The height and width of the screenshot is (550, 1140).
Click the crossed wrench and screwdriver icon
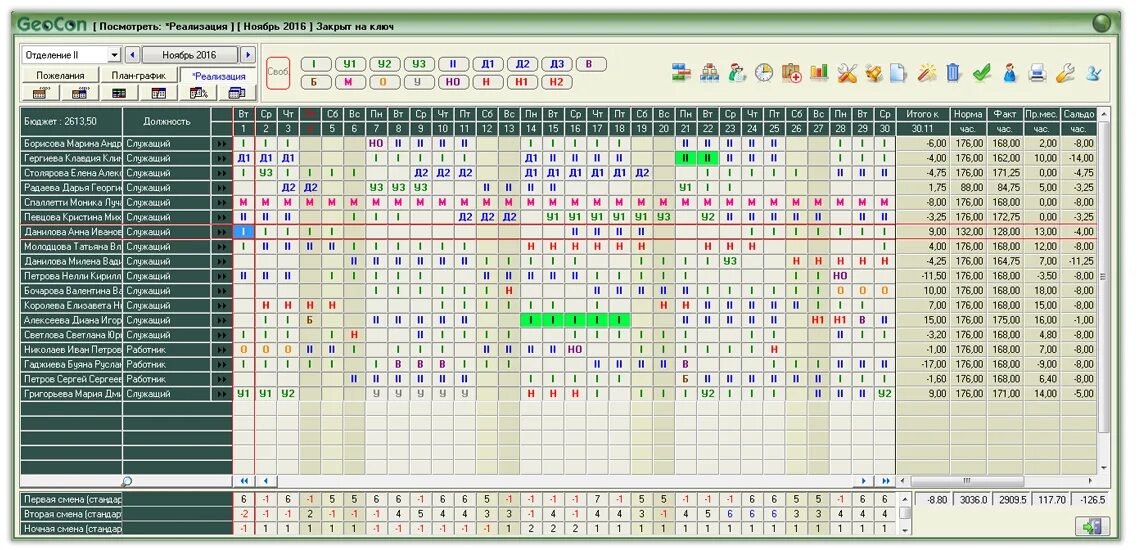click(x=848, y=72)
